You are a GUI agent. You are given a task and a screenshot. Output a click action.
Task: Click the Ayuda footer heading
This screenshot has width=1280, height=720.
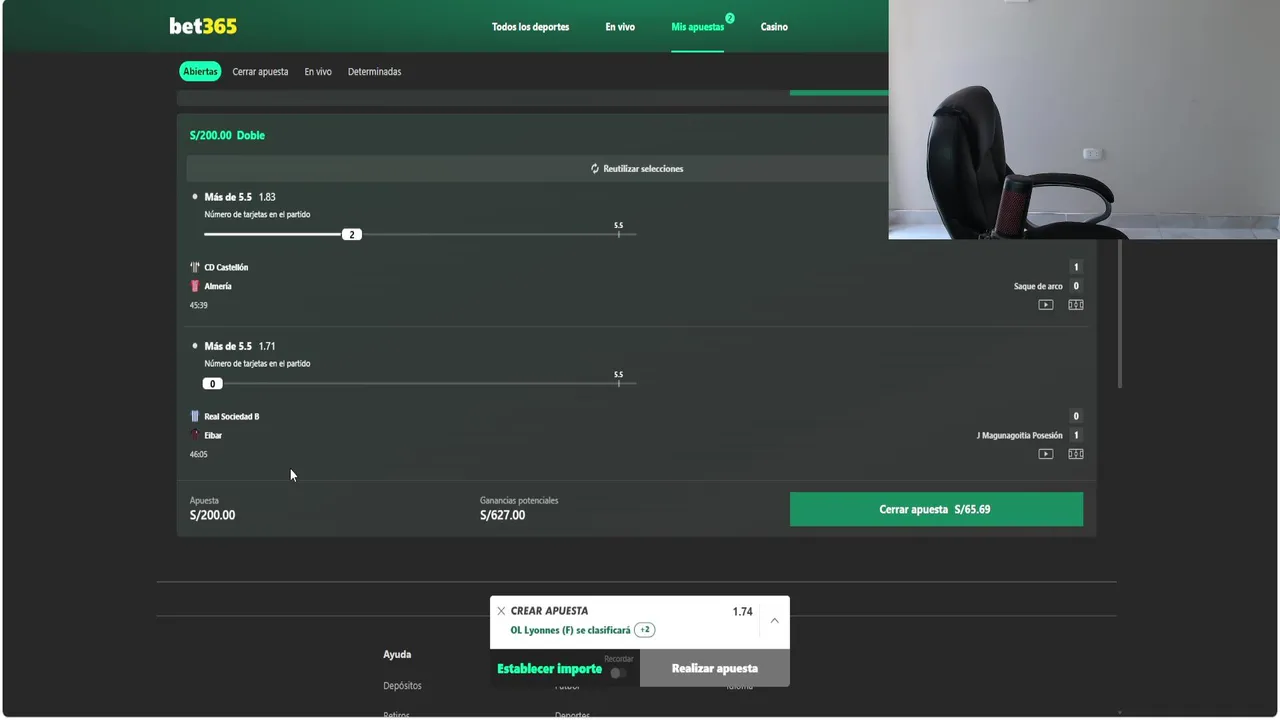click(x=397, y=654)
